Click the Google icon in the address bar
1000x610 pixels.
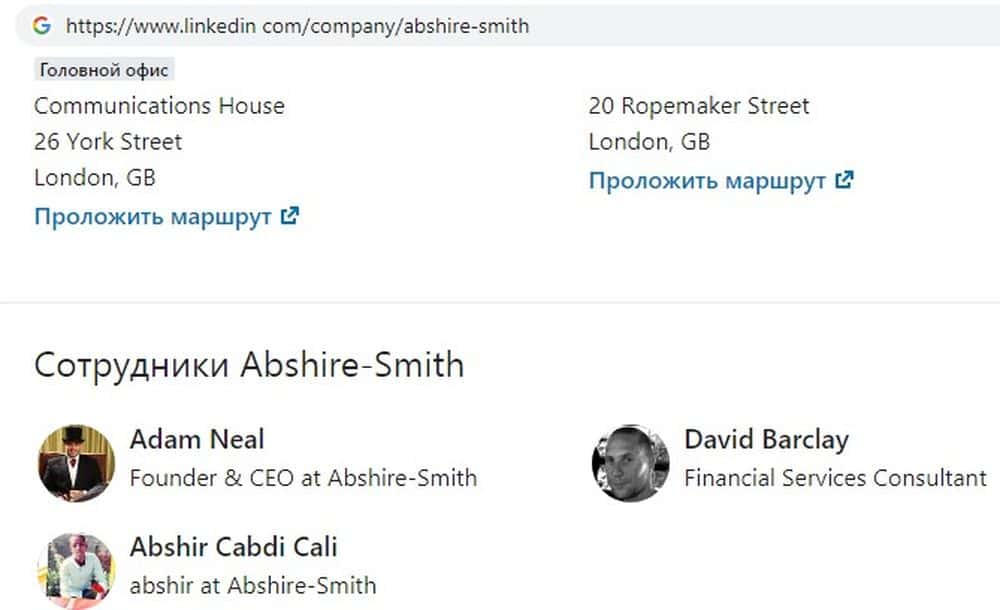(x=42, y=26)
